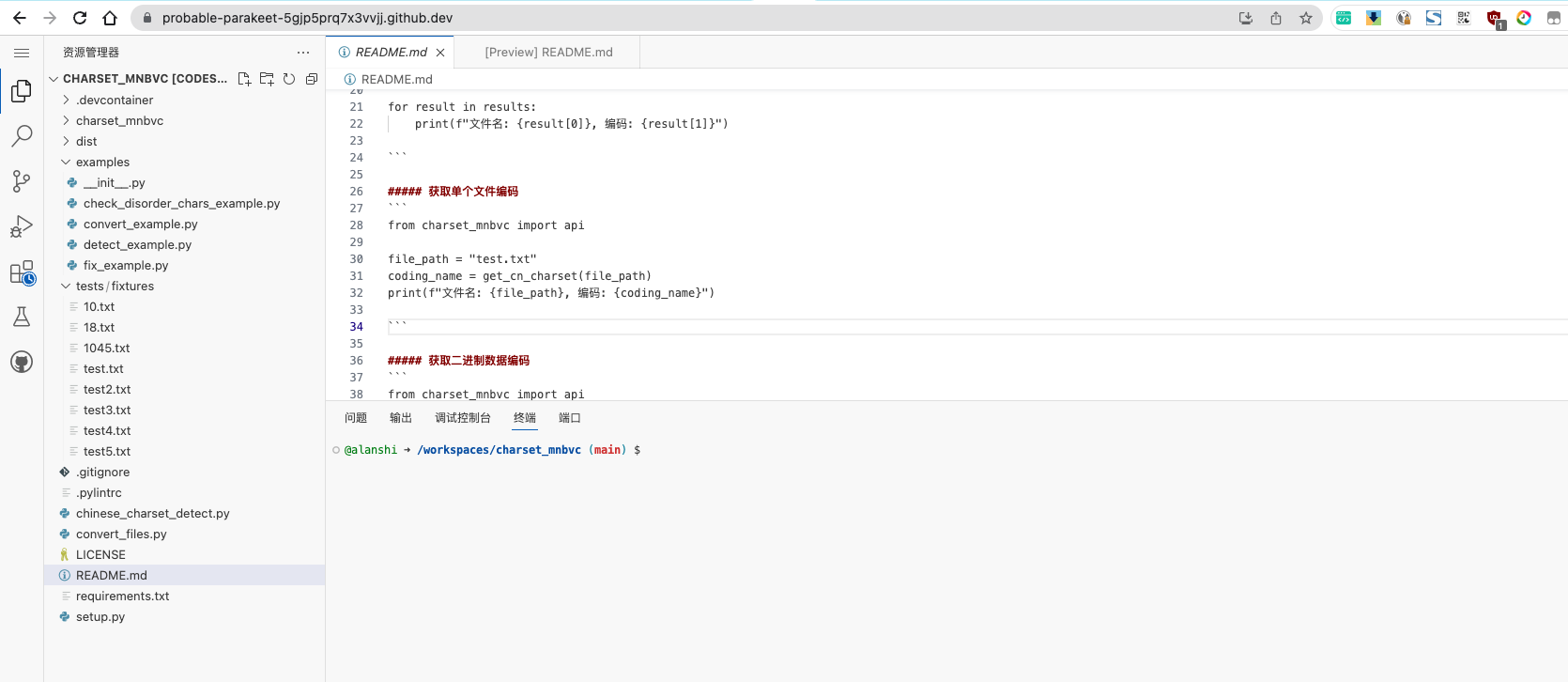Share this page from address bar
Image resolution: width=1568 pixels, height=682 pixels.
click(x=1276, y=18)
